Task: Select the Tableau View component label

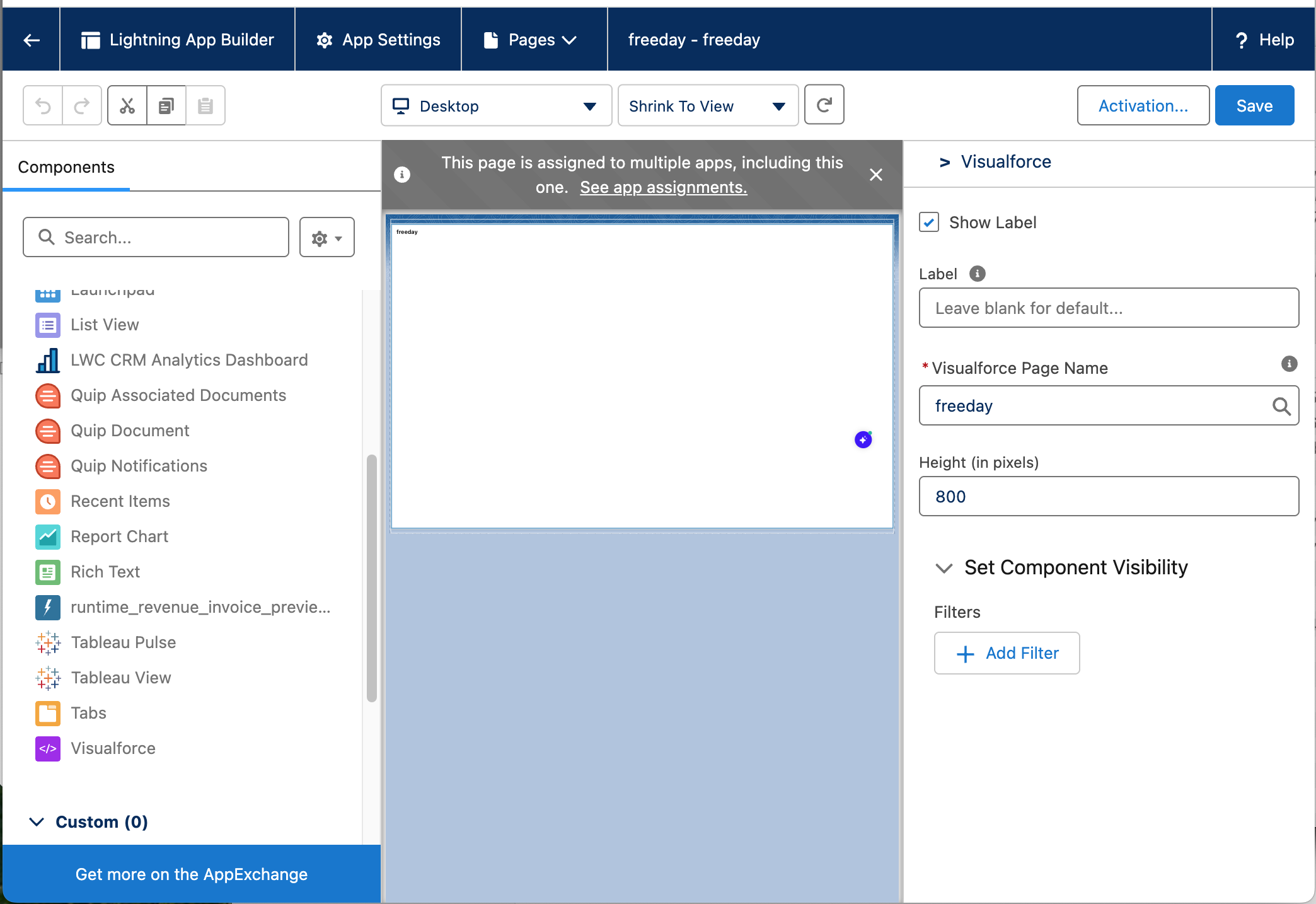Action: (x=121, y=678)
